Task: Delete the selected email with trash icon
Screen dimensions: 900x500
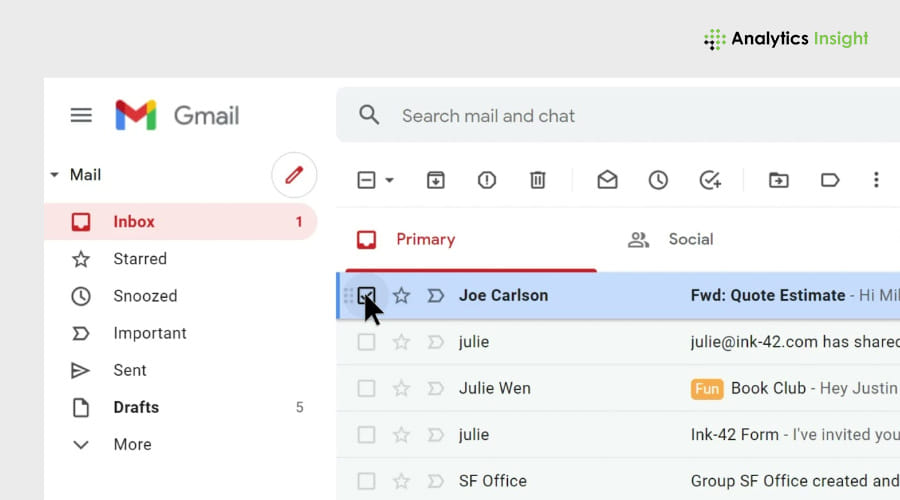Action: 538,180
